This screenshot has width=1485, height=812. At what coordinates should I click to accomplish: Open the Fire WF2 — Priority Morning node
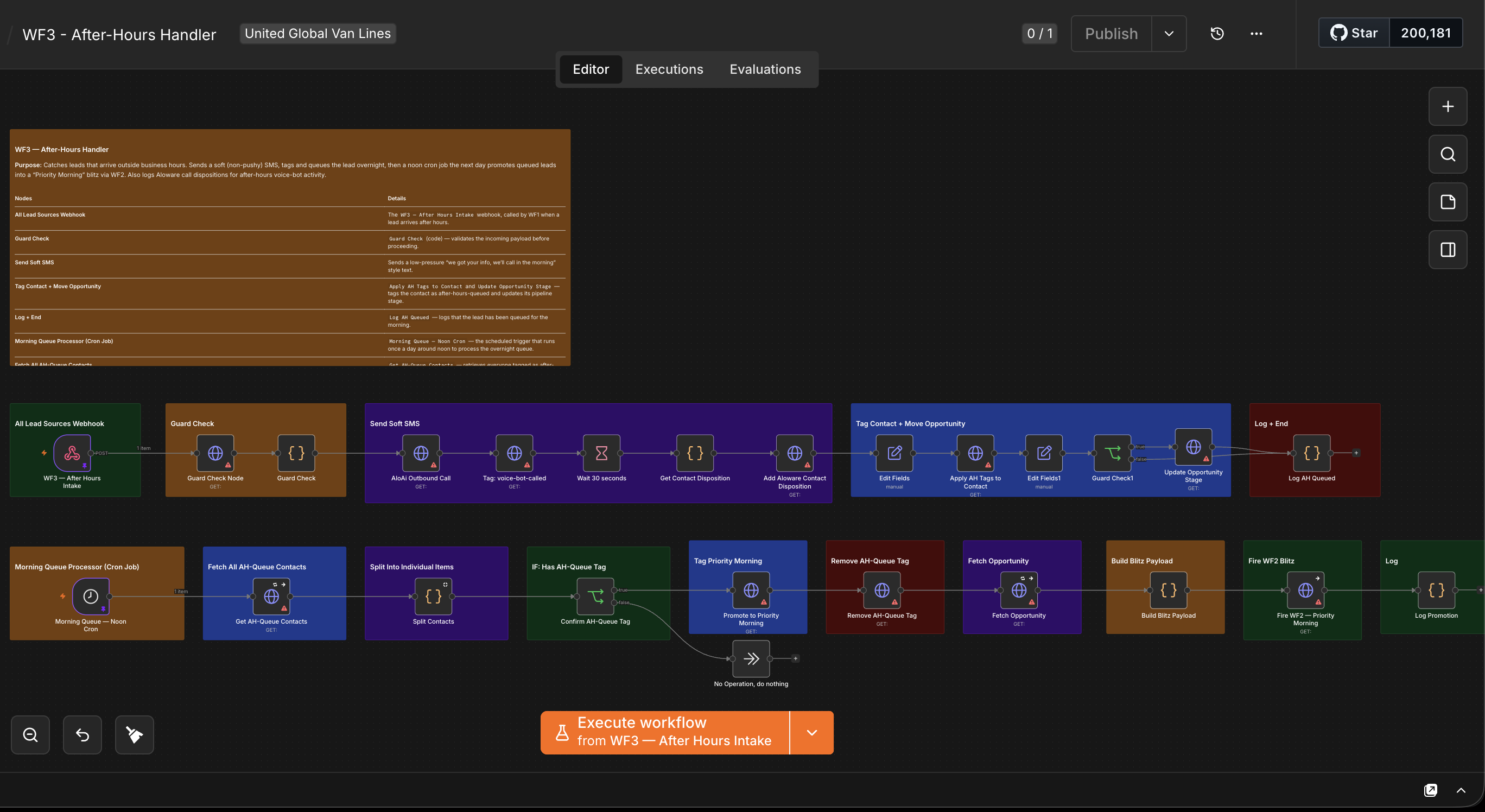[x=1305, y=590]
